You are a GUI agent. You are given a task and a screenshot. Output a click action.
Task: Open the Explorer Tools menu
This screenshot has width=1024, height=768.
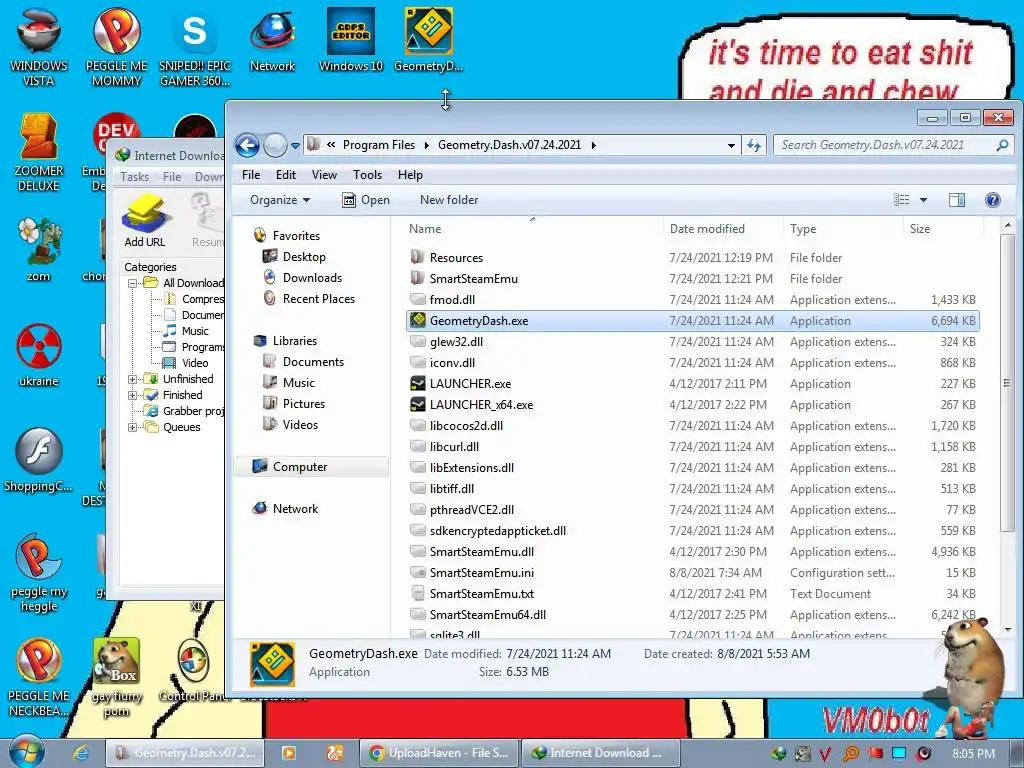click(x=367, y=175)
